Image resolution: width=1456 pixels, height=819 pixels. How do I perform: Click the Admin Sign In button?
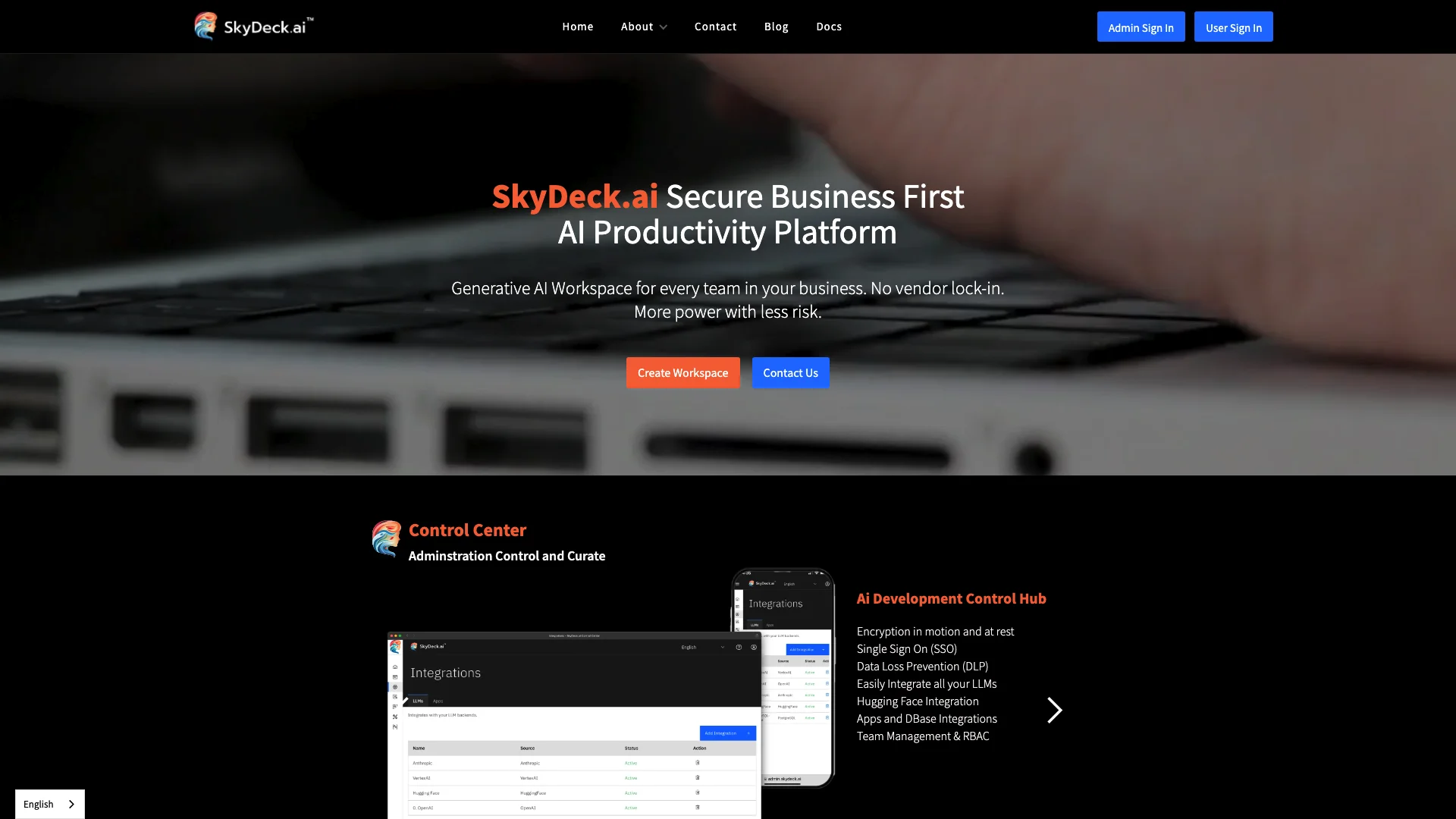pos(1140,27)
